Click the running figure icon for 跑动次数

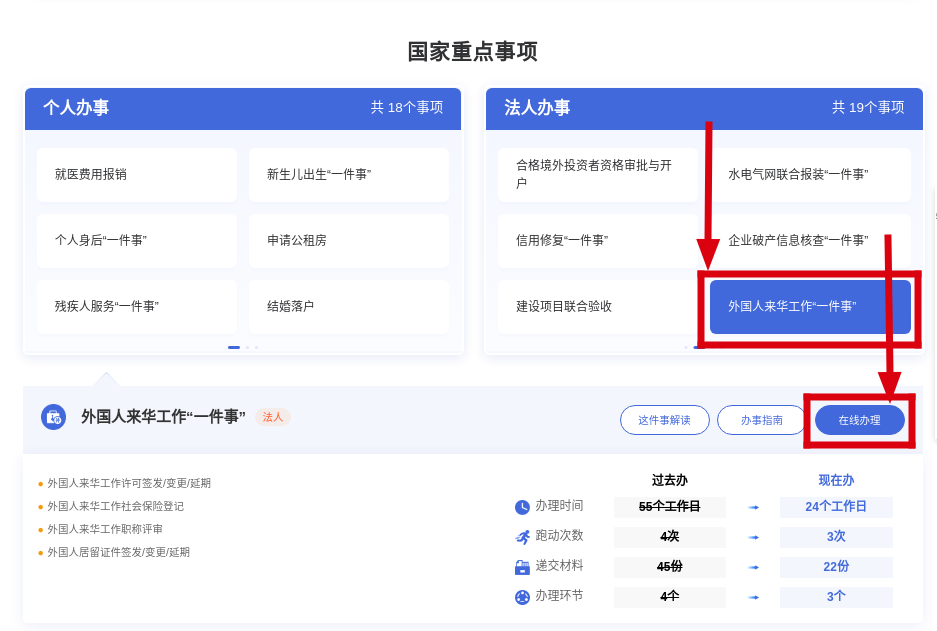[x=522, y=537]
